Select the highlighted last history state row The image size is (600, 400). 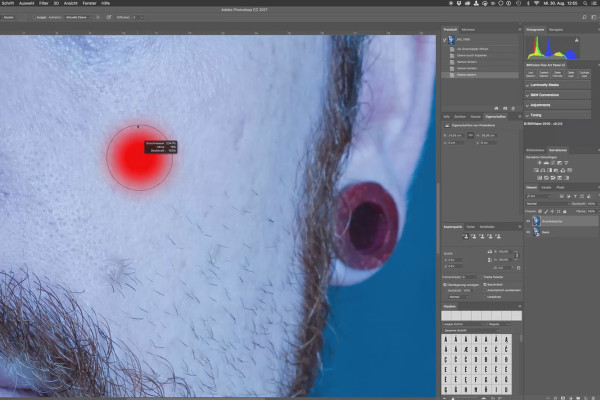480,75
